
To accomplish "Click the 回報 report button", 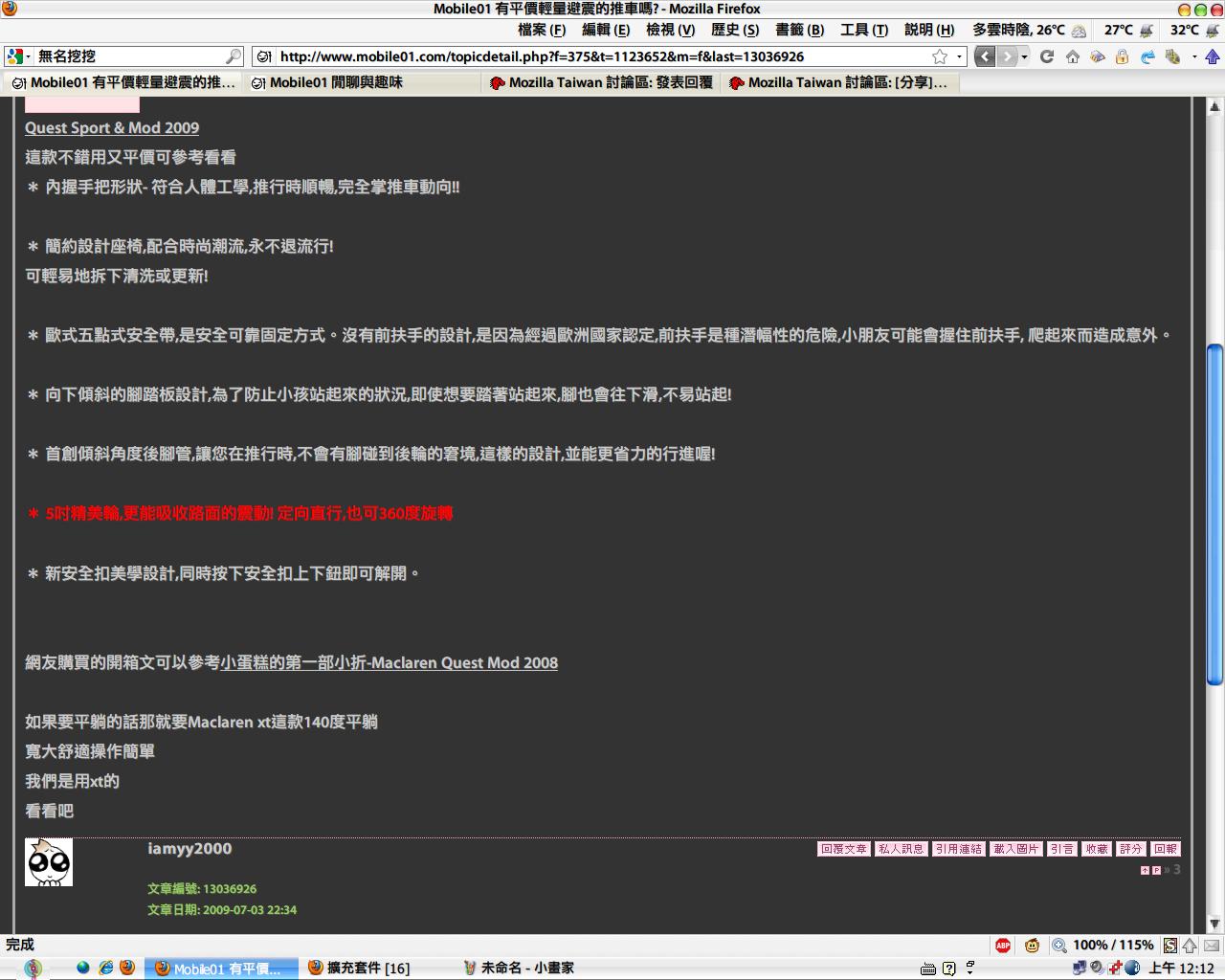I will pos(1166,849).
